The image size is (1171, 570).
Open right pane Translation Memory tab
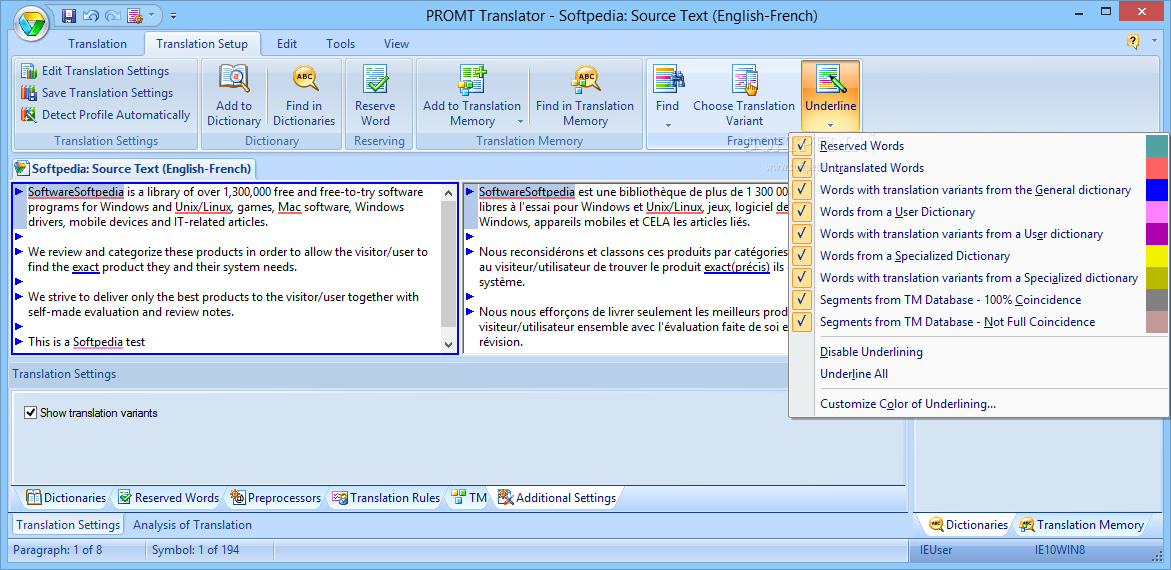click(1081, 524)
